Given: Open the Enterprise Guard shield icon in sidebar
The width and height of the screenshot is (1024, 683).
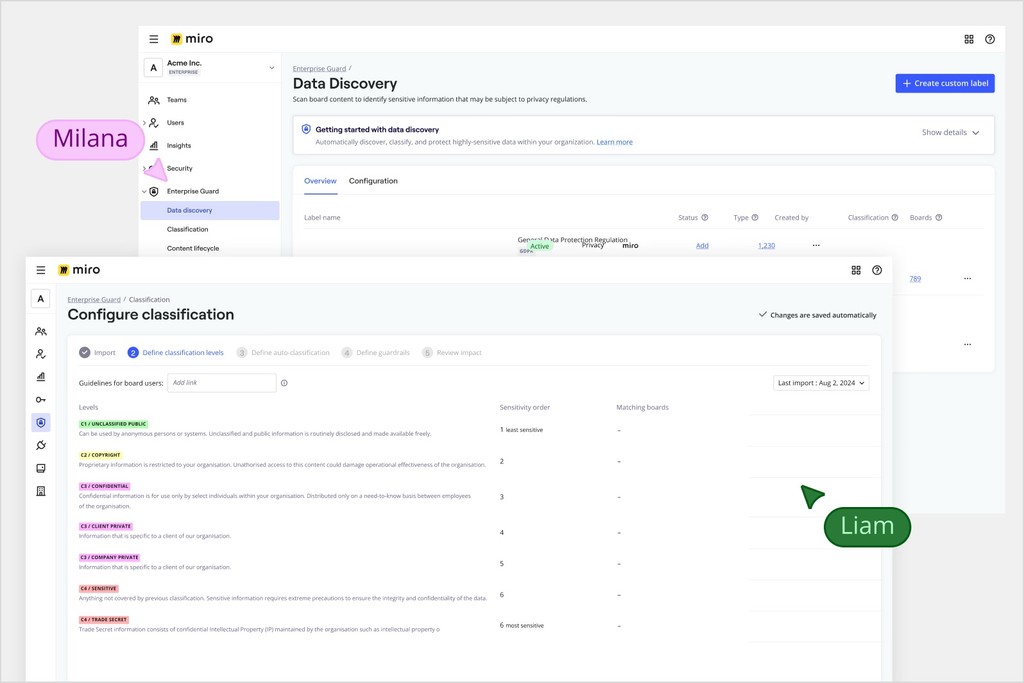Looking at the screenshot, I should [x=40, y=421].
